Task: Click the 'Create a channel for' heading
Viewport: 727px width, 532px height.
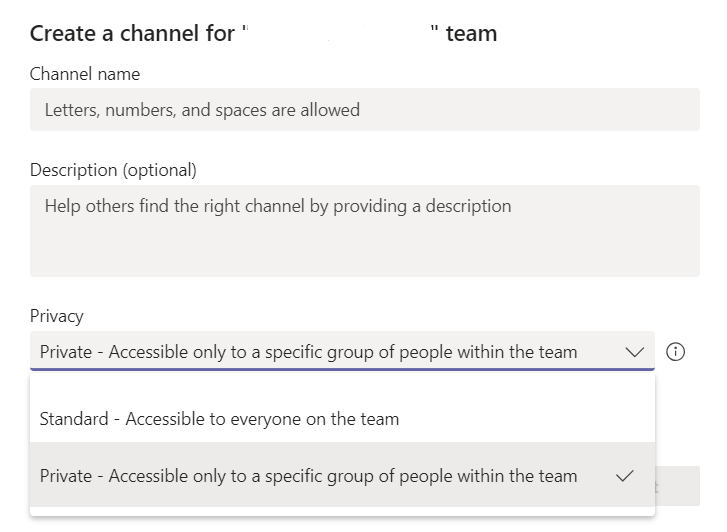Action: tap(132, 33)
